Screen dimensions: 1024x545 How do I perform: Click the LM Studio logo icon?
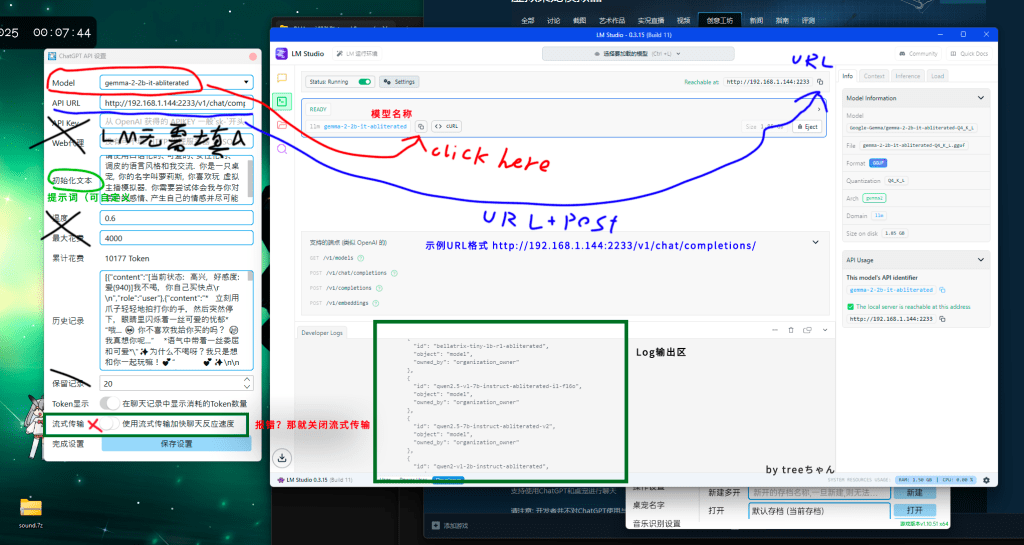[281, 54]
